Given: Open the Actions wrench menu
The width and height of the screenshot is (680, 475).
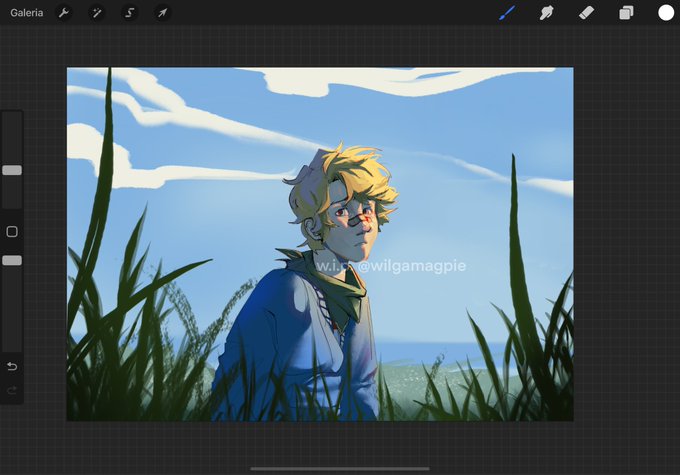Looking at the screenshot, I should click(x=64, y=13).
